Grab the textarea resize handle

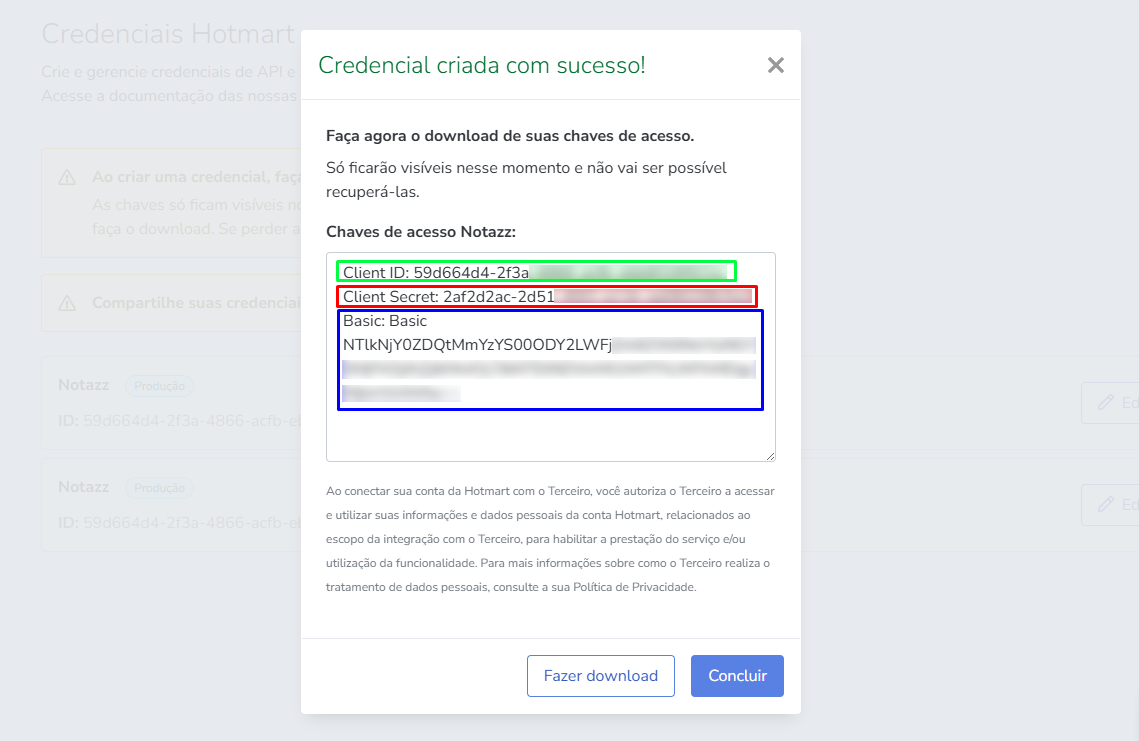[x=770, y=456]
